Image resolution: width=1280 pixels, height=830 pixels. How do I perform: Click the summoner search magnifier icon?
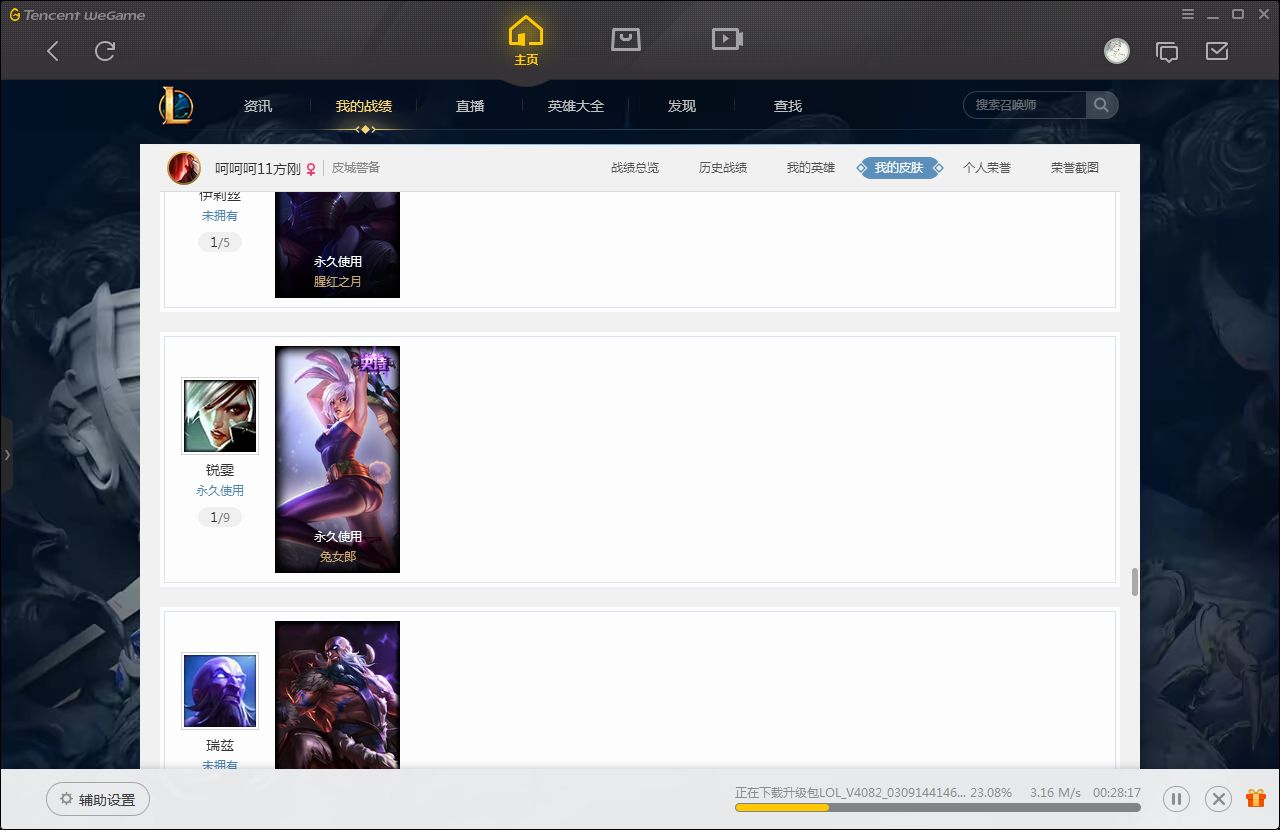(x=1101, y=105)
